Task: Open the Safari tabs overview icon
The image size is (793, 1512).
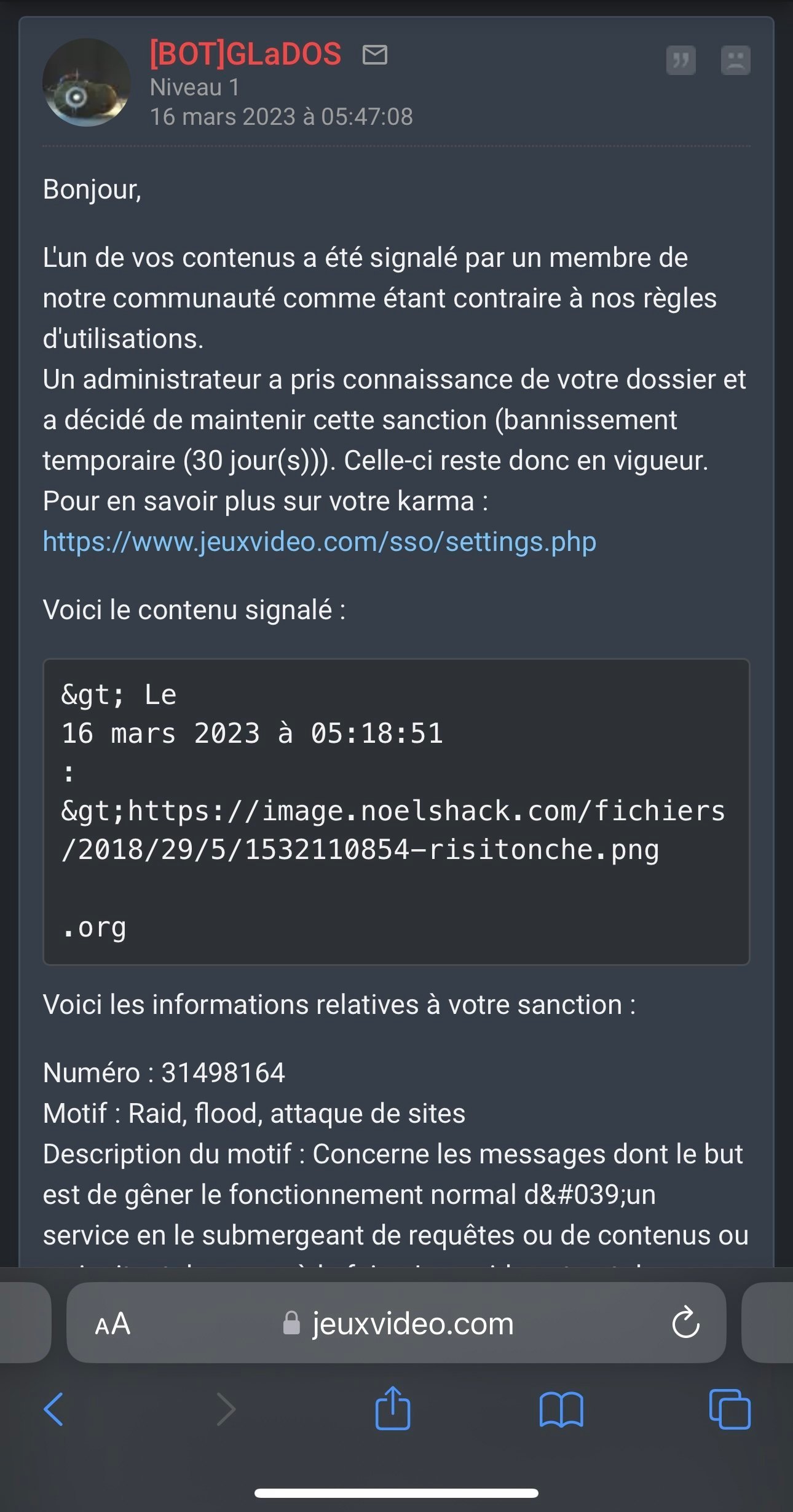Action: [x=730, y=1409]
